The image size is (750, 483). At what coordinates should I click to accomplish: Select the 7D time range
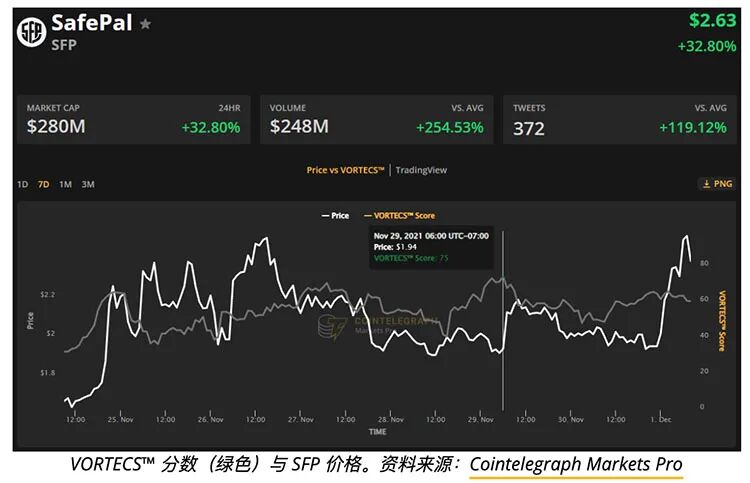pyautogui.click(x=44, y=184)
